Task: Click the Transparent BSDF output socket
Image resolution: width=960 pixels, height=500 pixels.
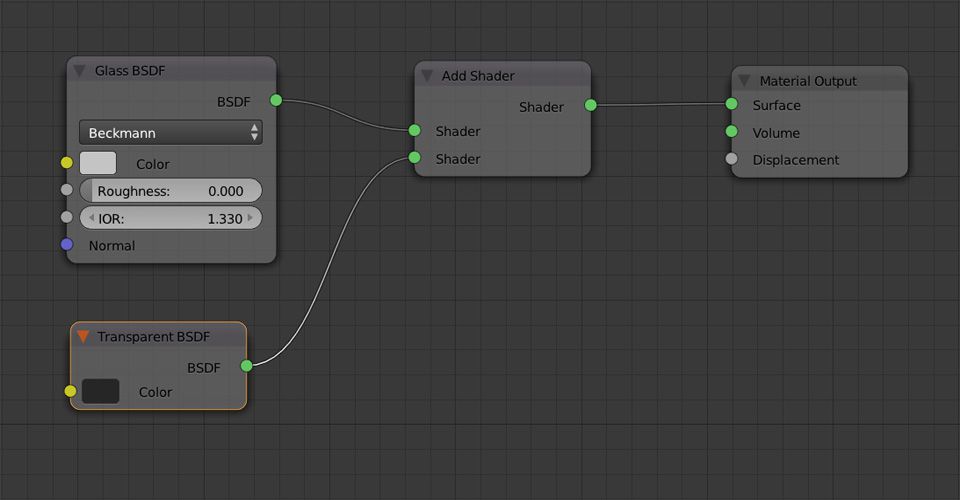Action: 247,366
